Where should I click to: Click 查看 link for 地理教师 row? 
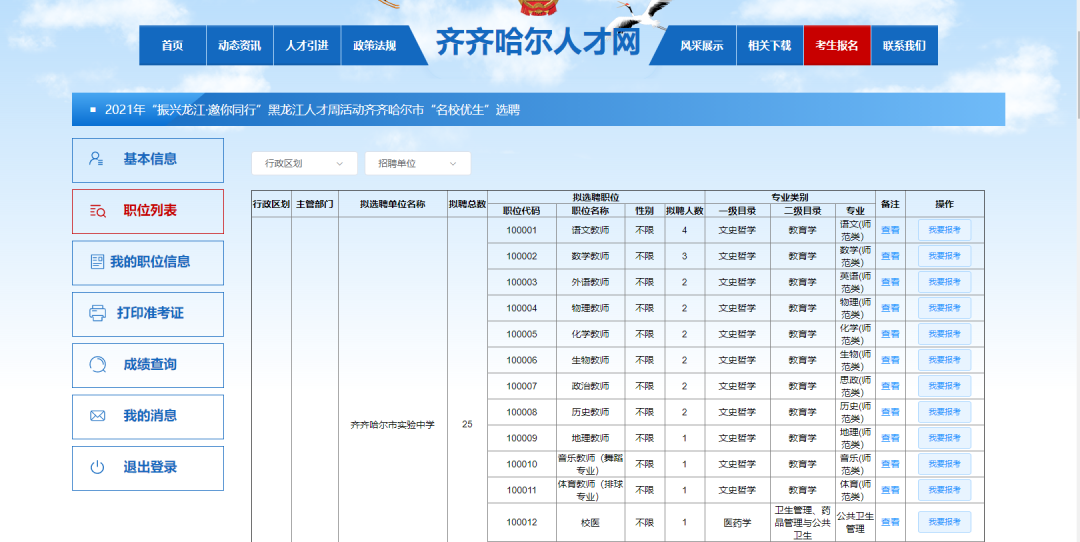(890, 438)
